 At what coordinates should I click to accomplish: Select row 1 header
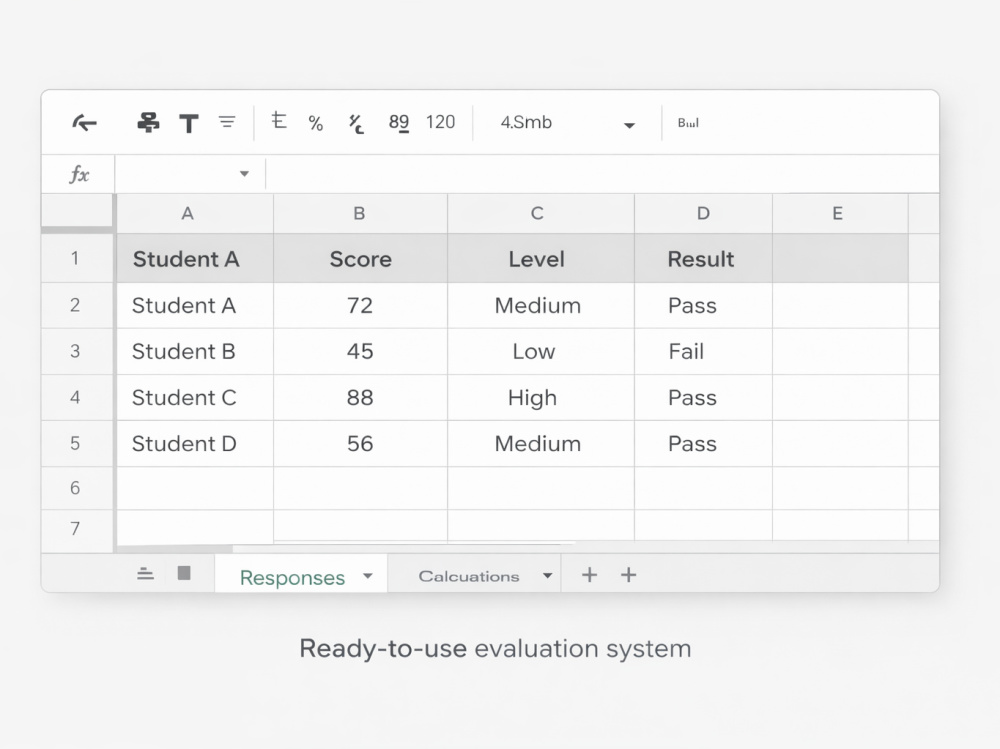pos(77,258)
